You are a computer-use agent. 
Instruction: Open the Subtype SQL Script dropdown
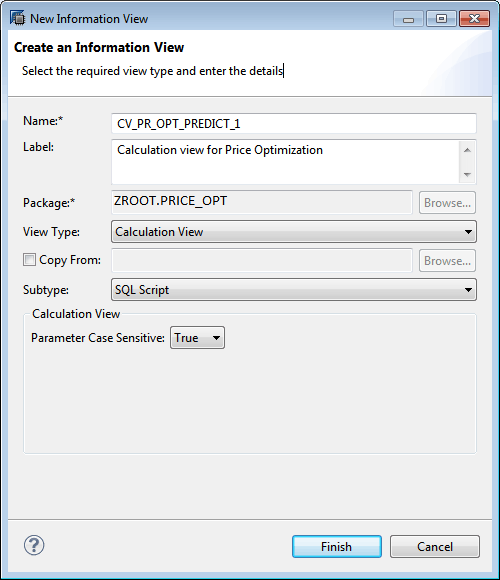pos(294,290)
